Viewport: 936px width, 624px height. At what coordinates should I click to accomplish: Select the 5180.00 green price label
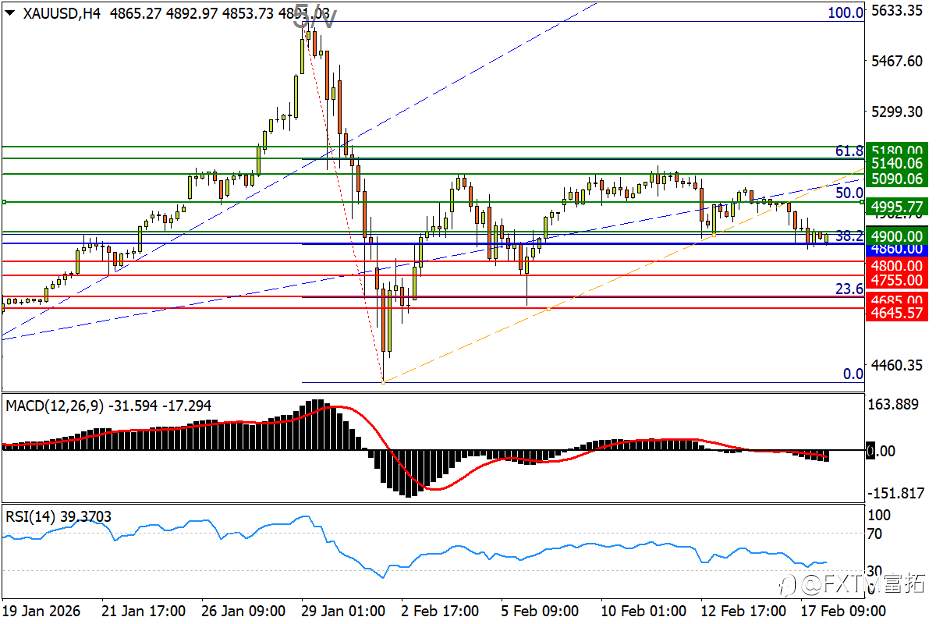click(897, 149)
